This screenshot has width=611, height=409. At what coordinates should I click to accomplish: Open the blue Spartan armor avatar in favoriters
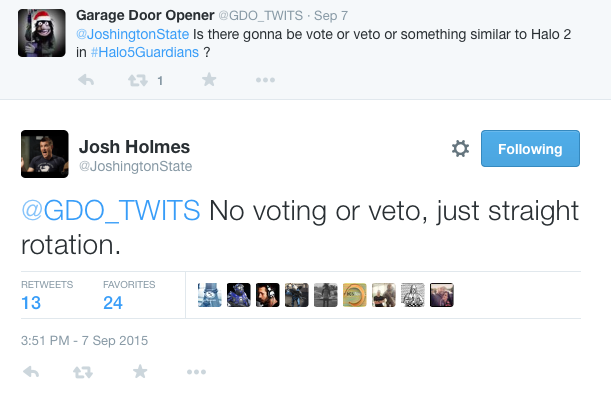pyautogui.click(x=238, y=295)
